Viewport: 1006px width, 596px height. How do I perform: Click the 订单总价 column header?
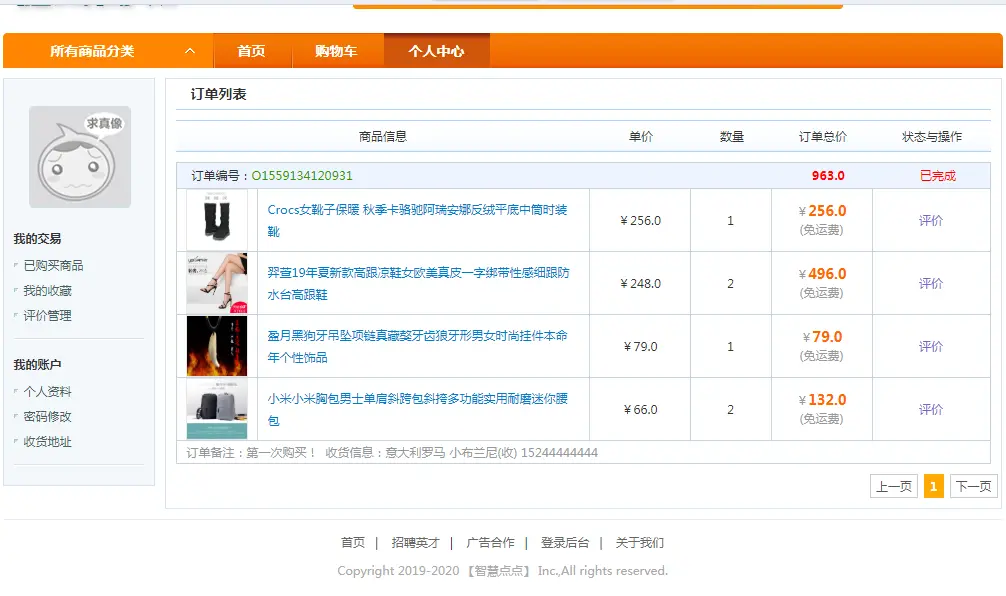coord(823,137)
